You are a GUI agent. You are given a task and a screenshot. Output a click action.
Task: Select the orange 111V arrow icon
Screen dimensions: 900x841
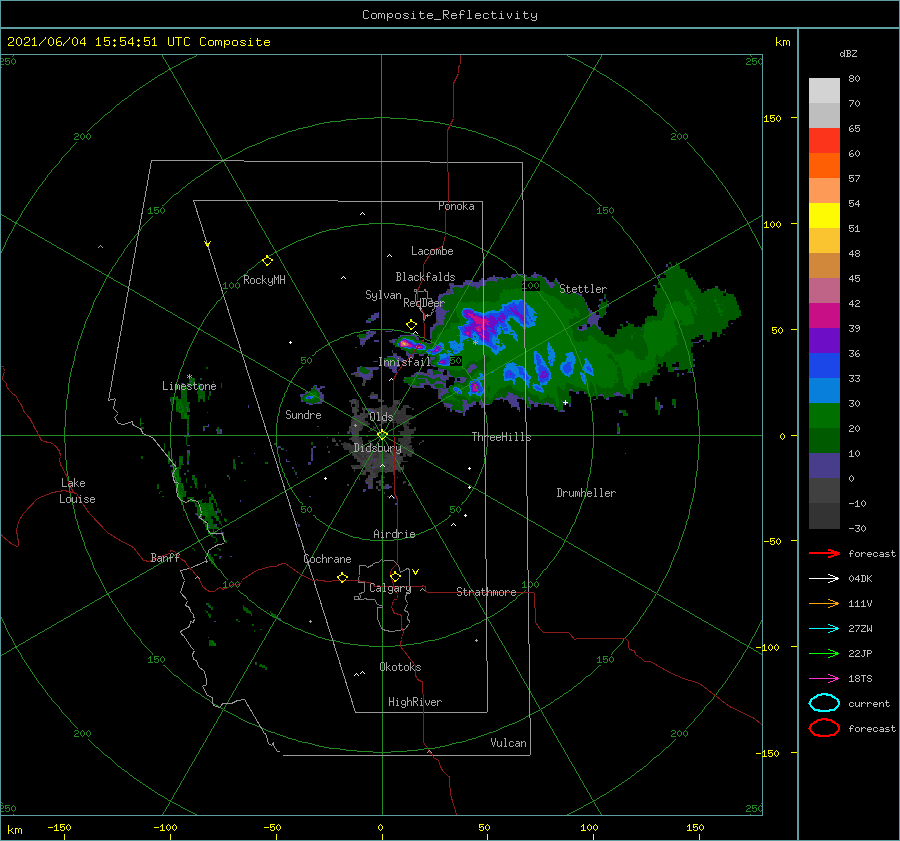tap(824, 603)
